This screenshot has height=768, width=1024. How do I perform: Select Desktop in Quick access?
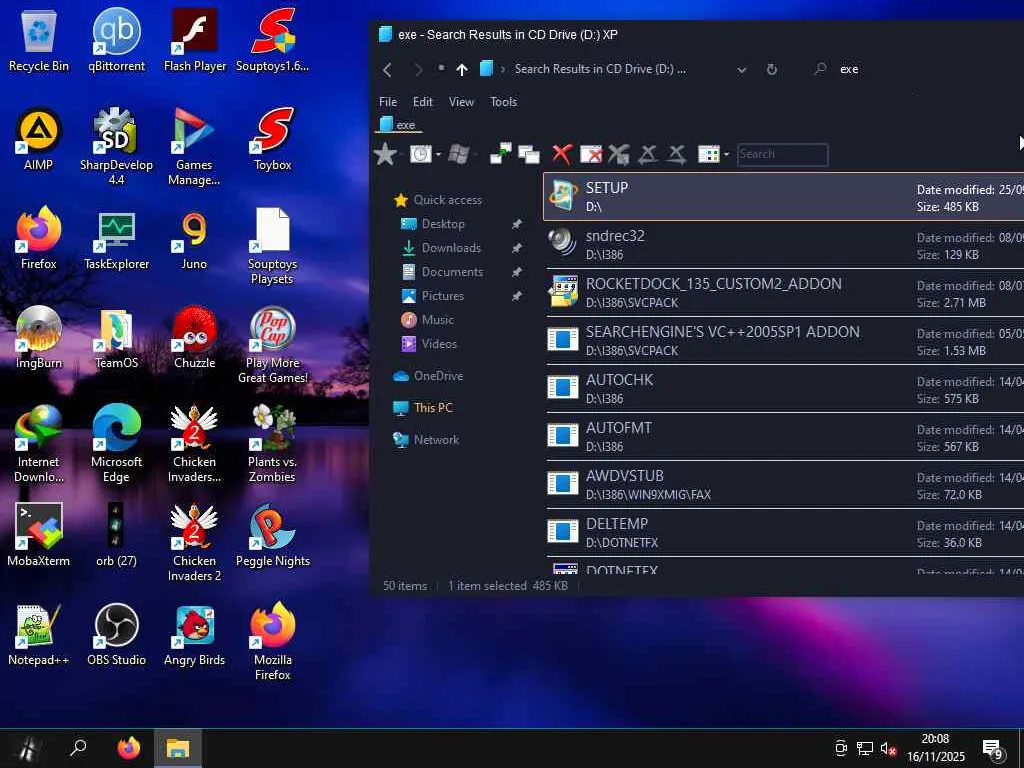443,224
